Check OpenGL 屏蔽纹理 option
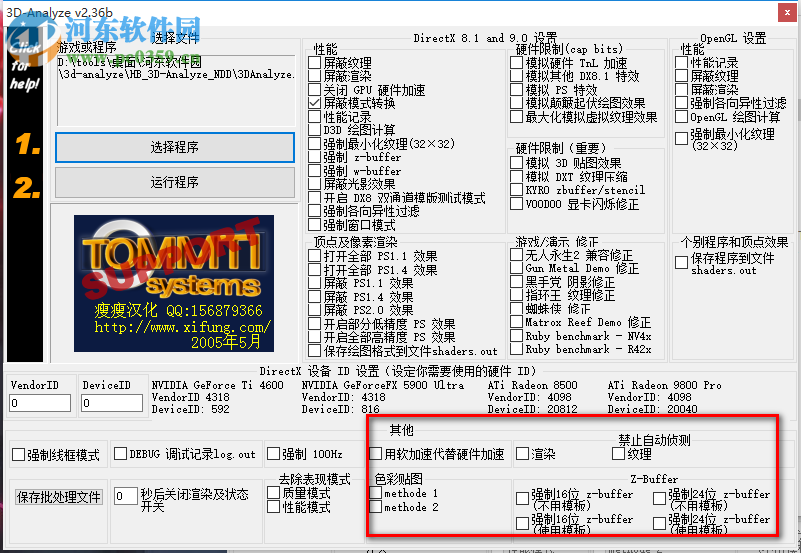 click(681, 76)
